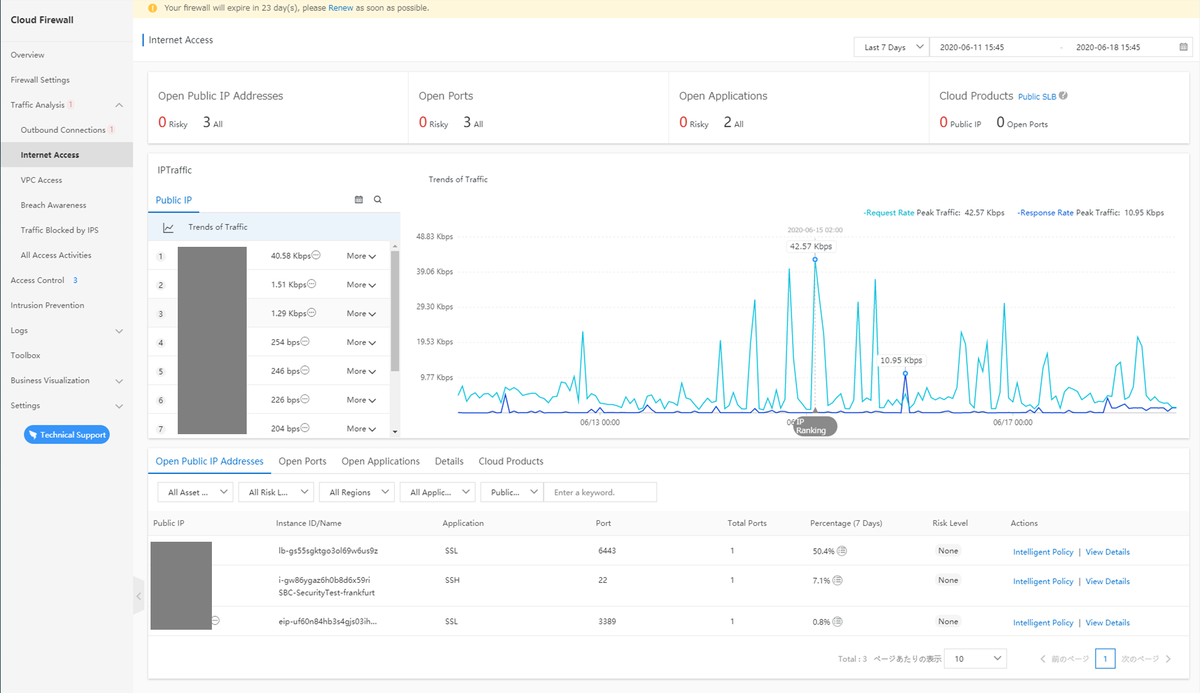
Task: Expand More for the first ranked IP
Action: coord(361,256)
